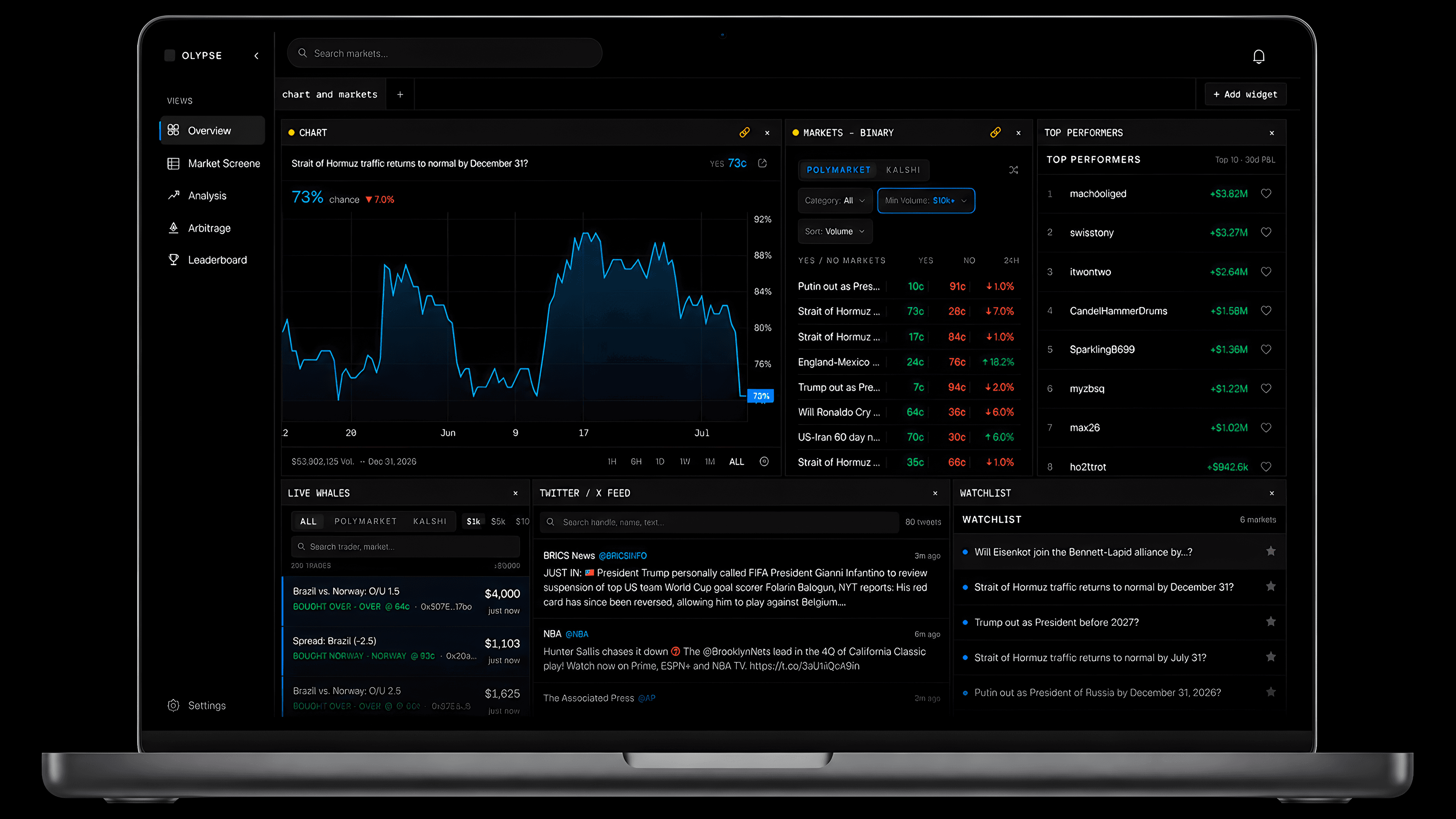Close the Top Performers widget

(1272, 133)
